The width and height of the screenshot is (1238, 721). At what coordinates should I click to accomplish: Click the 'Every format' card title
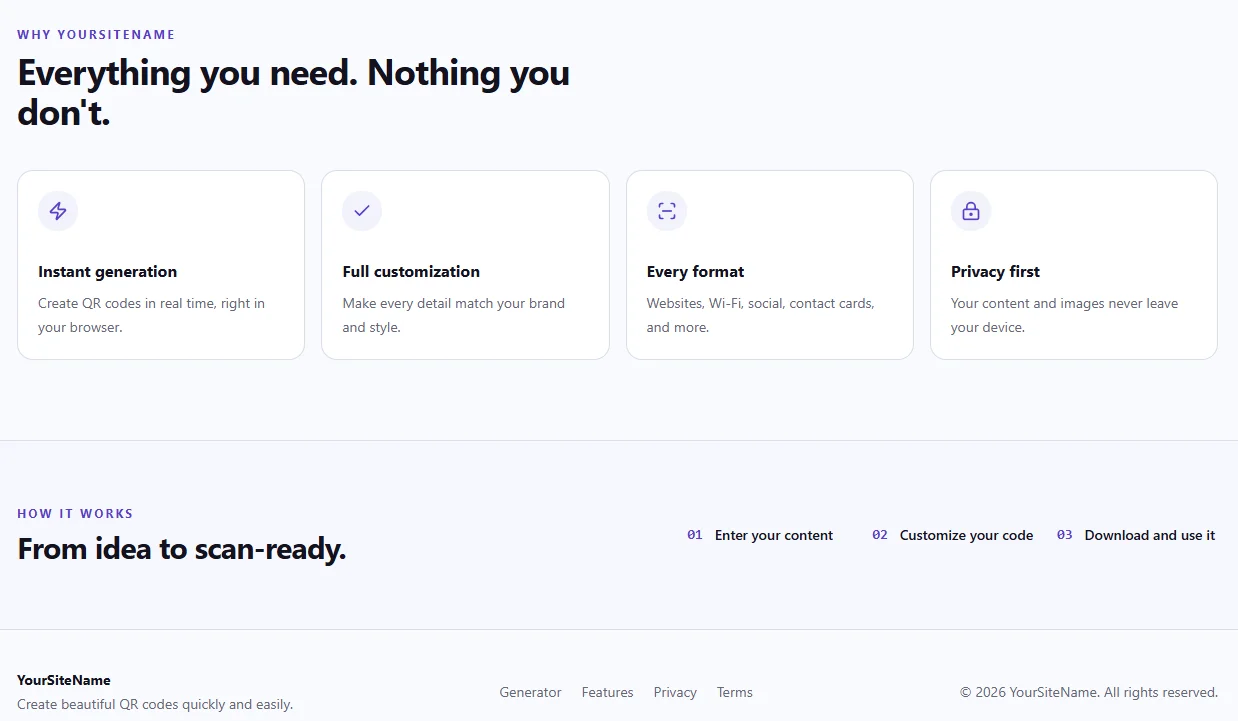click(695, 271)
